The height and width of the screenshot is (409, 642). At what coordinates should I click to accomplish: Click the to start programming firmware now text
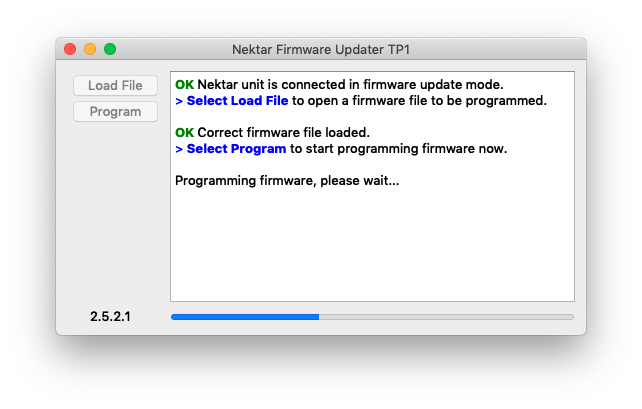coord(398,149)
